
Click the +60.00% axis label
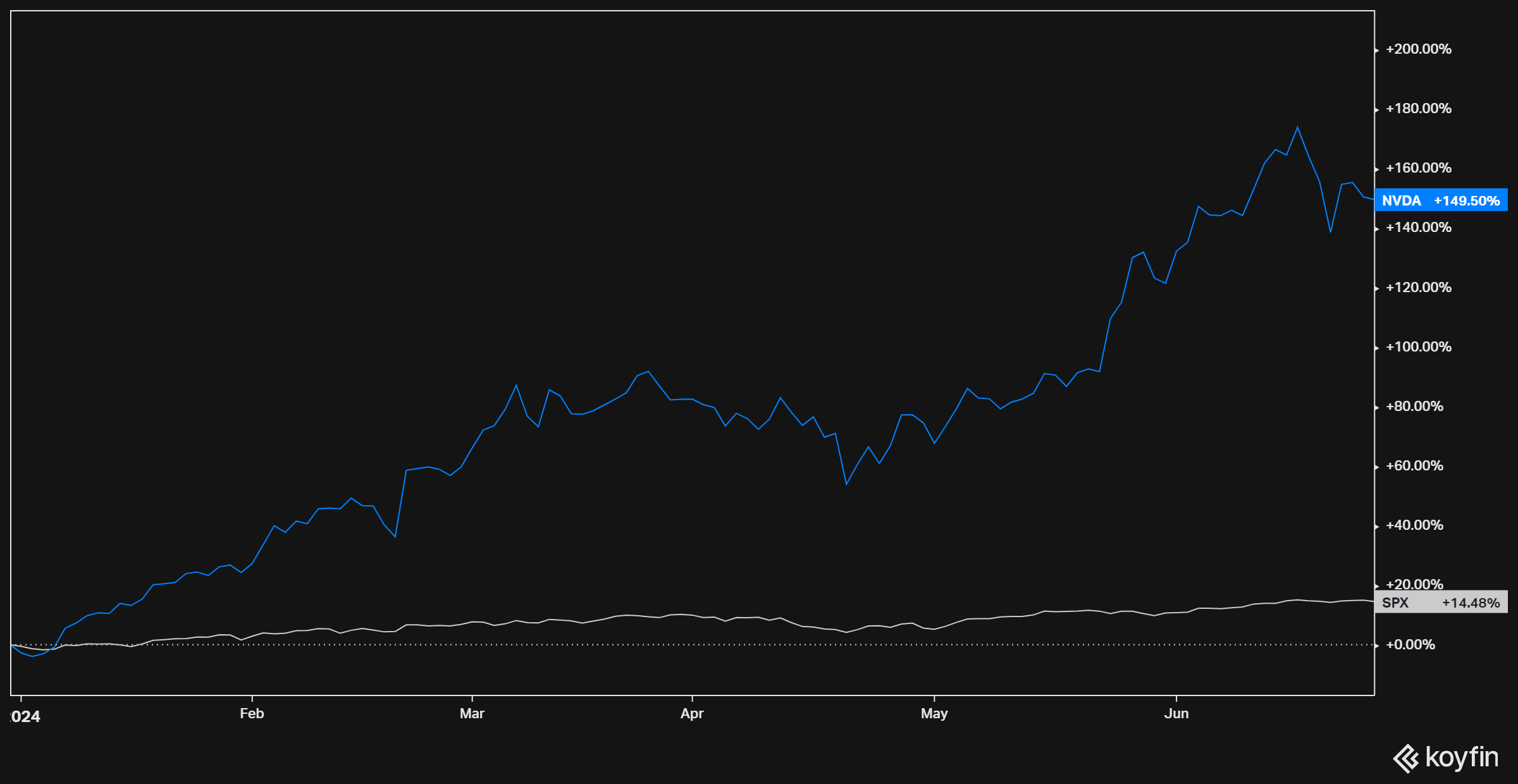click(1414, 466)
